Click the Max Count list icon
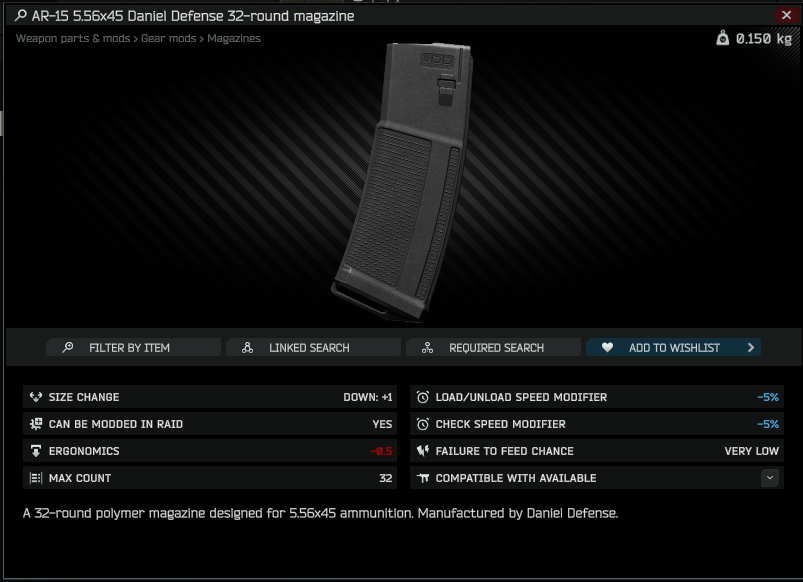Viewport: 803px width, 582px height. tap(36, 478)
